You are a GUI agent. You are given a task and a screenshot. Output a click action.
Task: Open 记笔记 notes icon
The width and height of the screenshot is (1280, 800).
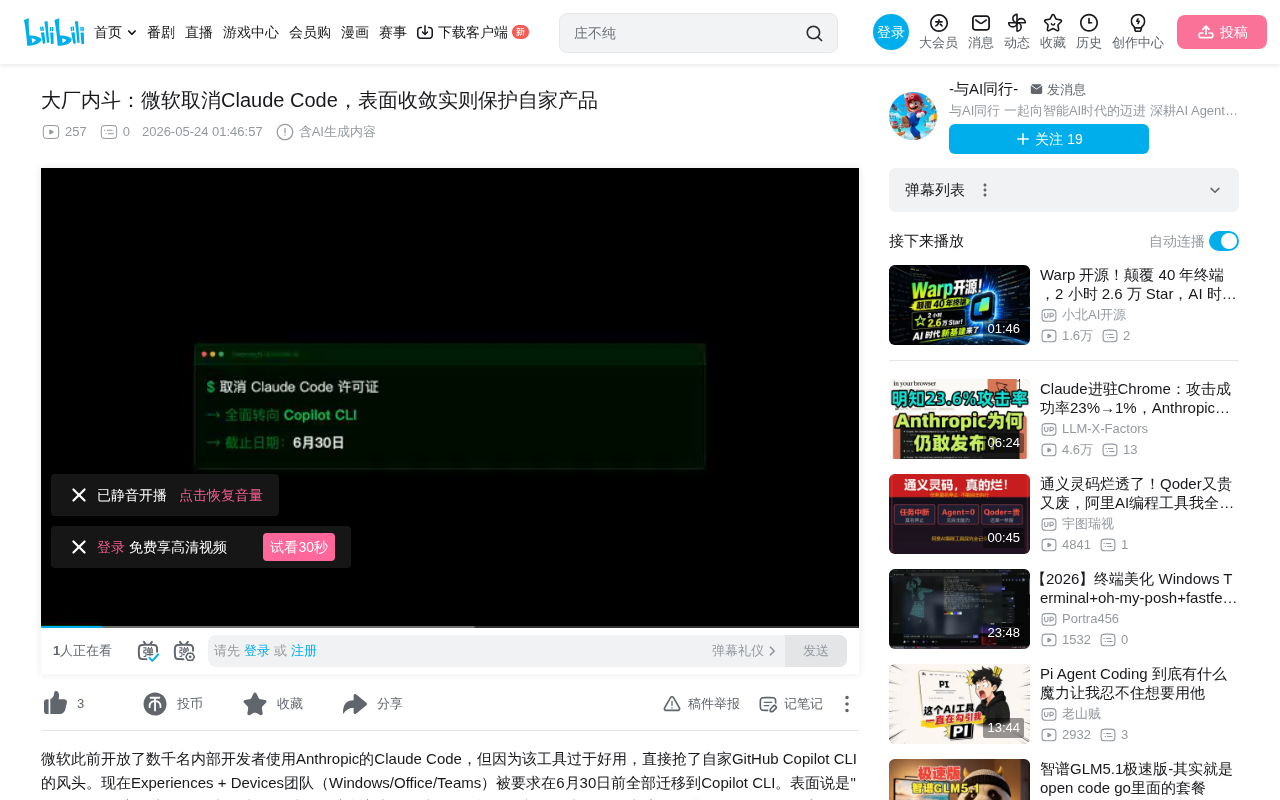[768, 704]
